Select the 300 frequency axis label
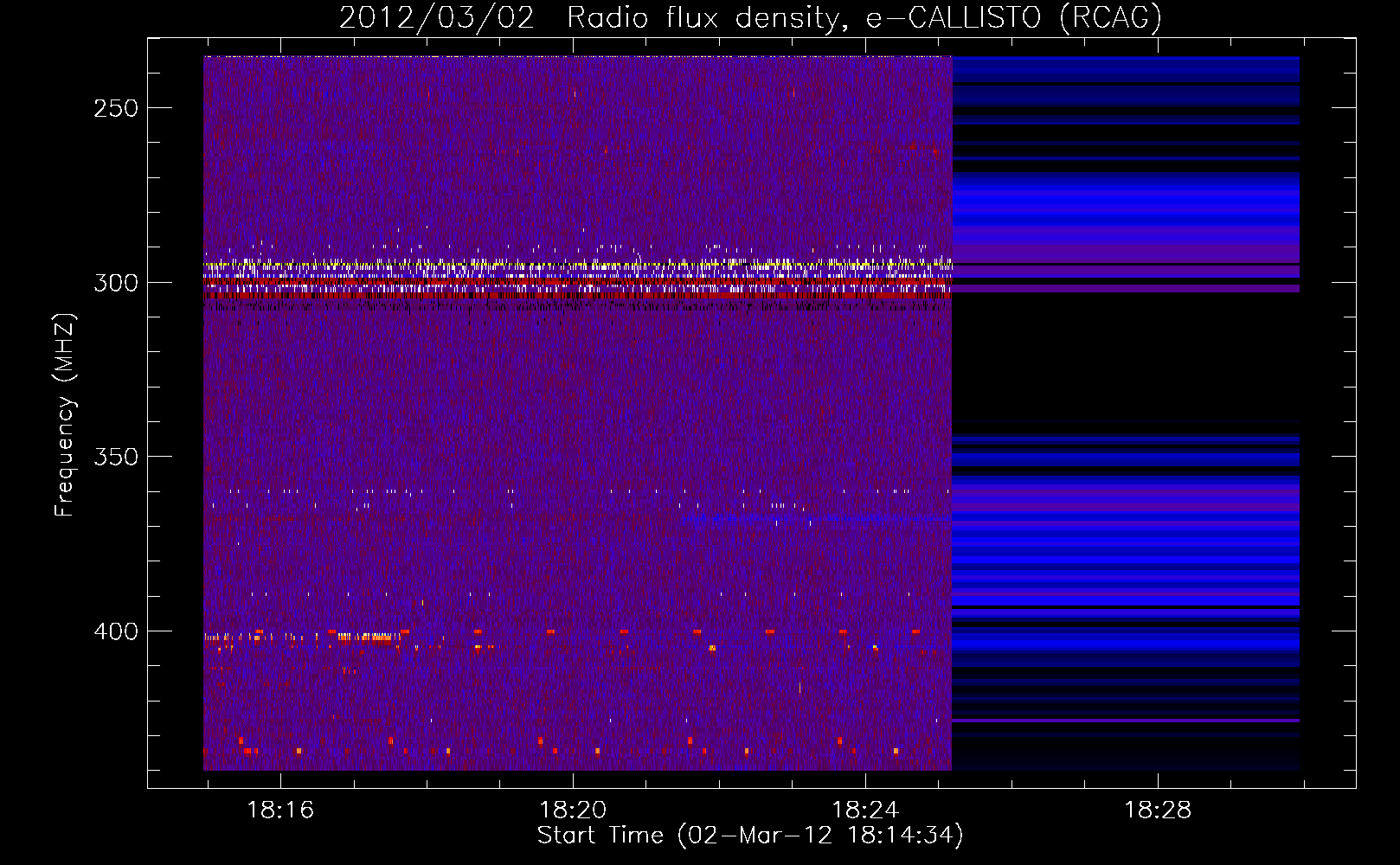Screen dimensions: 1400x865 116,283
